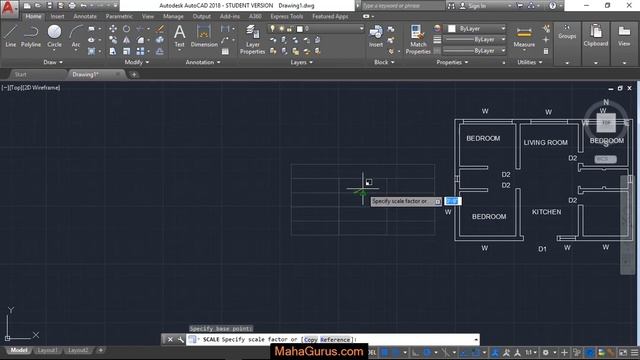Open the Manage ribbon tab

pos(173,16)
